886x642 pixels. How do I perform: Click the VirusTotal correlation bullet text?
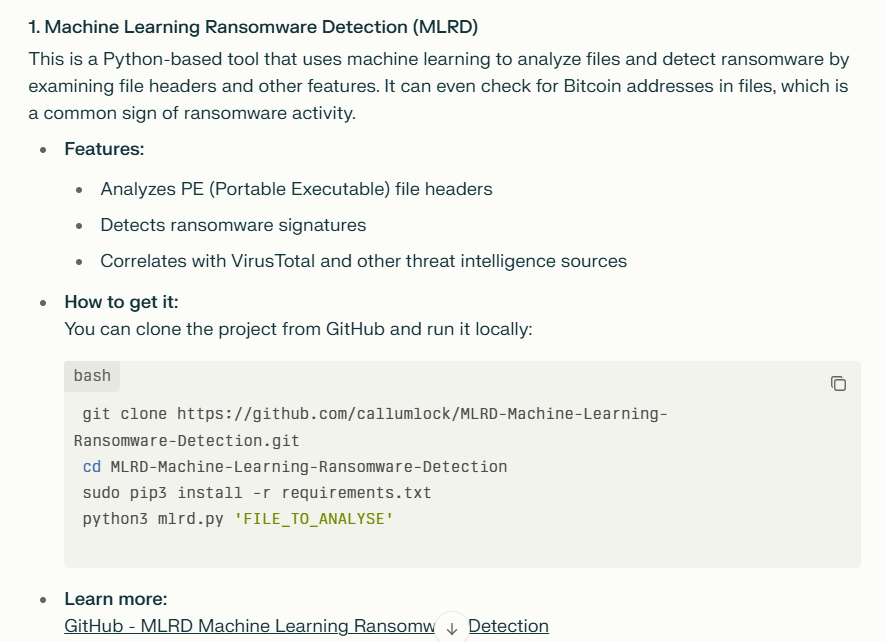(x=363, y=261)
